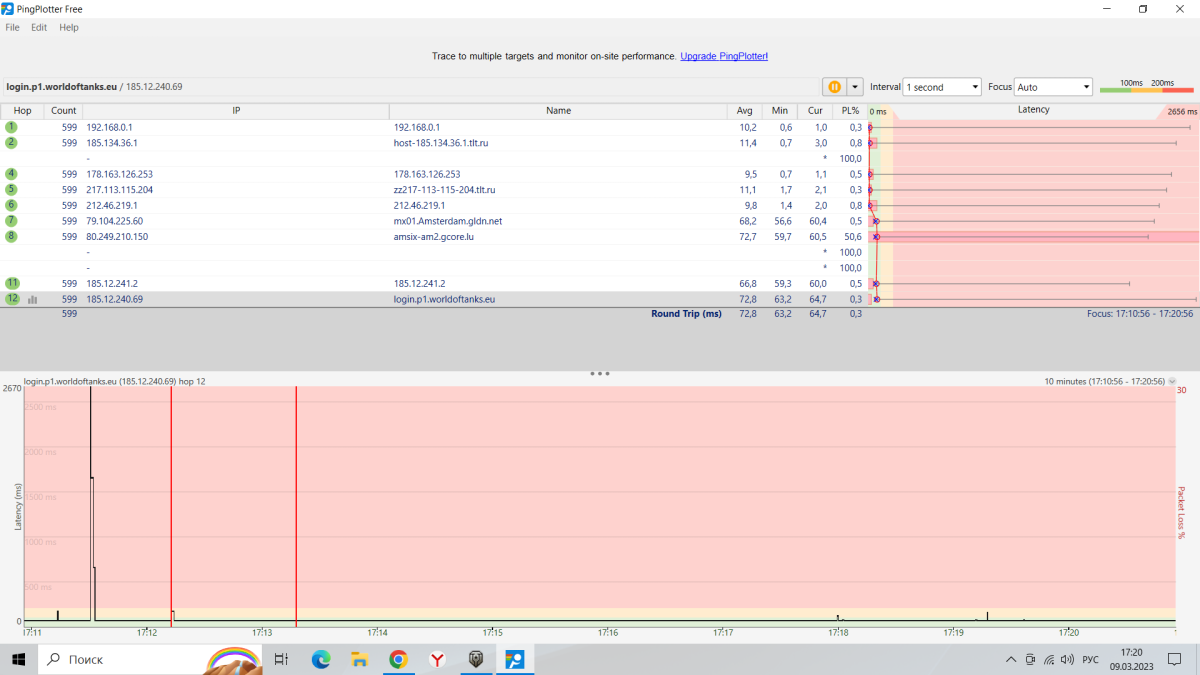Screen dimensions: 1200x675
Task: Open the Interval combo box
Action: (942, 87)
